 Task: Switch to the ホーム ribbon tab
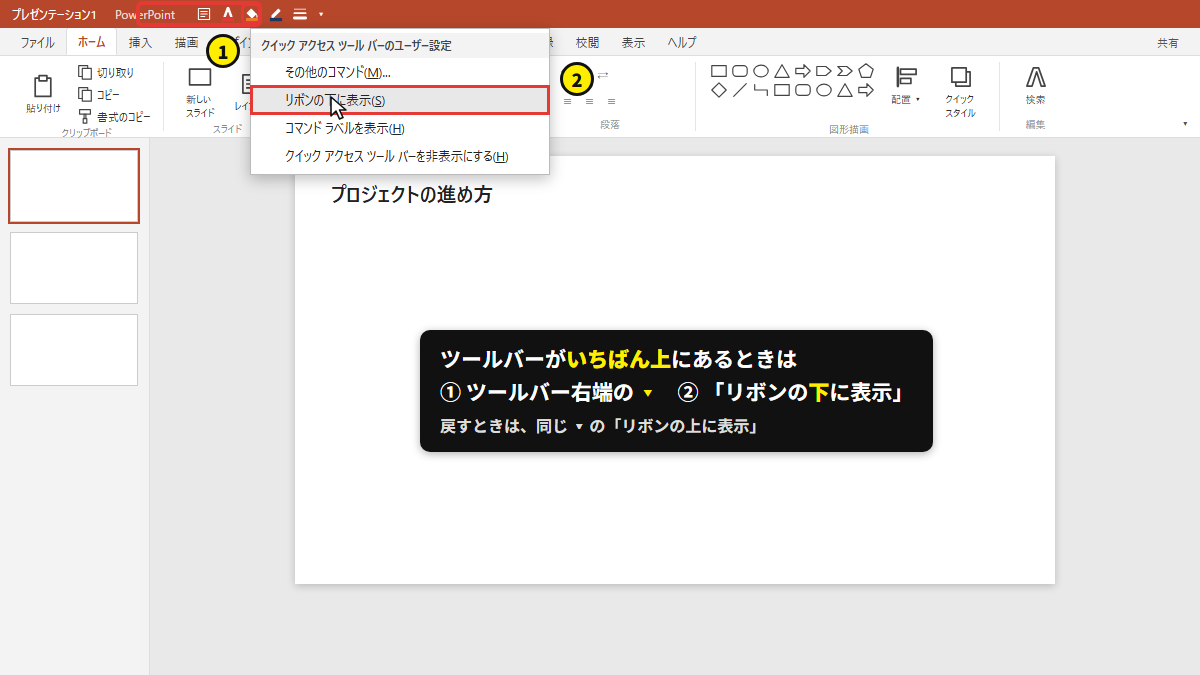[x=91, y=43]
